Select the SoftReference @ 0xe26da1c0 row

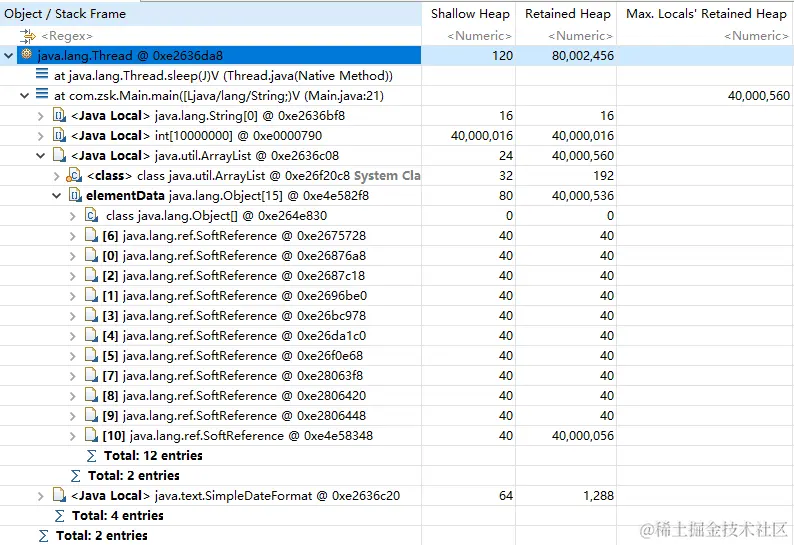tap(234, 336)
